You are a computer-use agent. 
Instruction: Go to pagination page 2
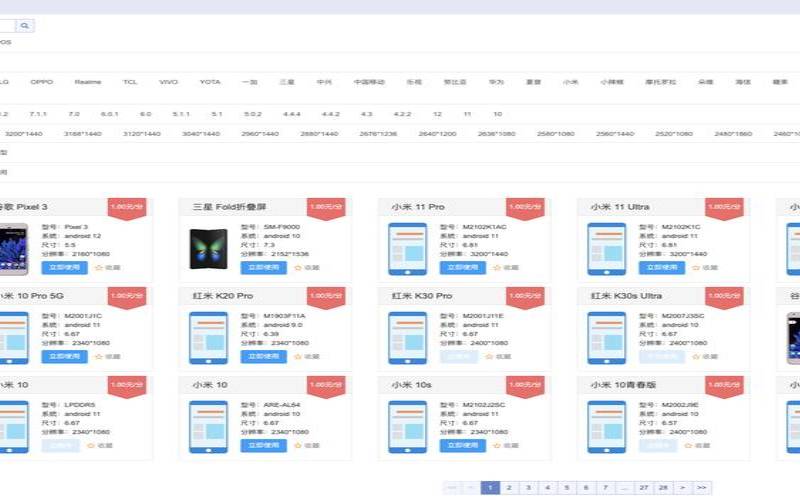[509, 488]
